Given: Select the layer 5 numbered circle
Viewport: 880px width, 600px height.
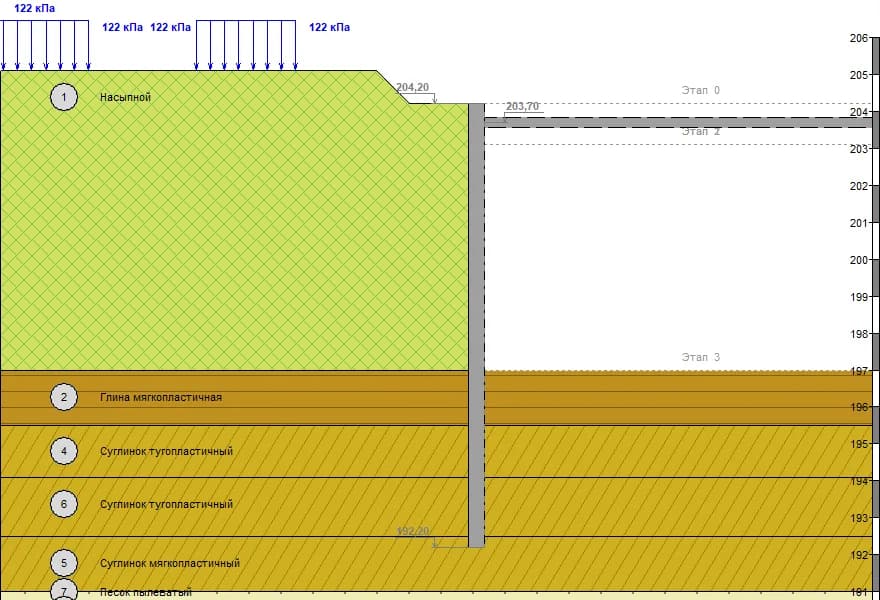Looking at the screenshot, I should (x=63, y=562).
